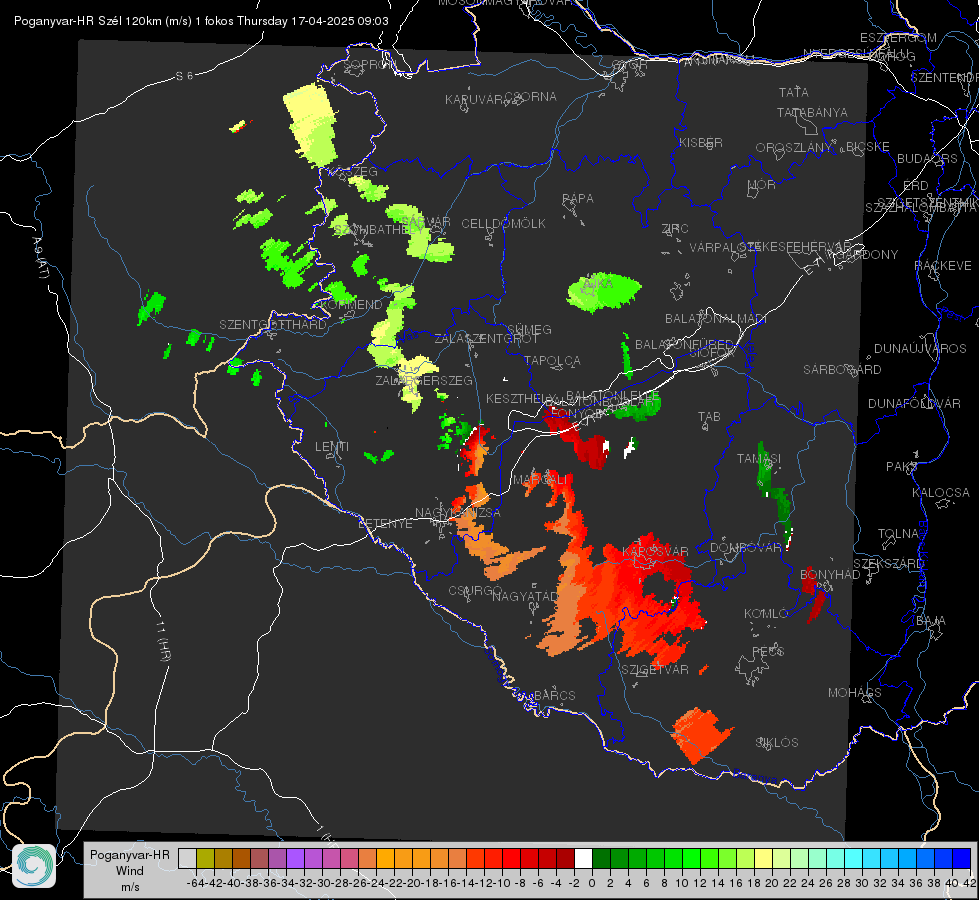Click the CSURGO label

click(x=475, y=590)
